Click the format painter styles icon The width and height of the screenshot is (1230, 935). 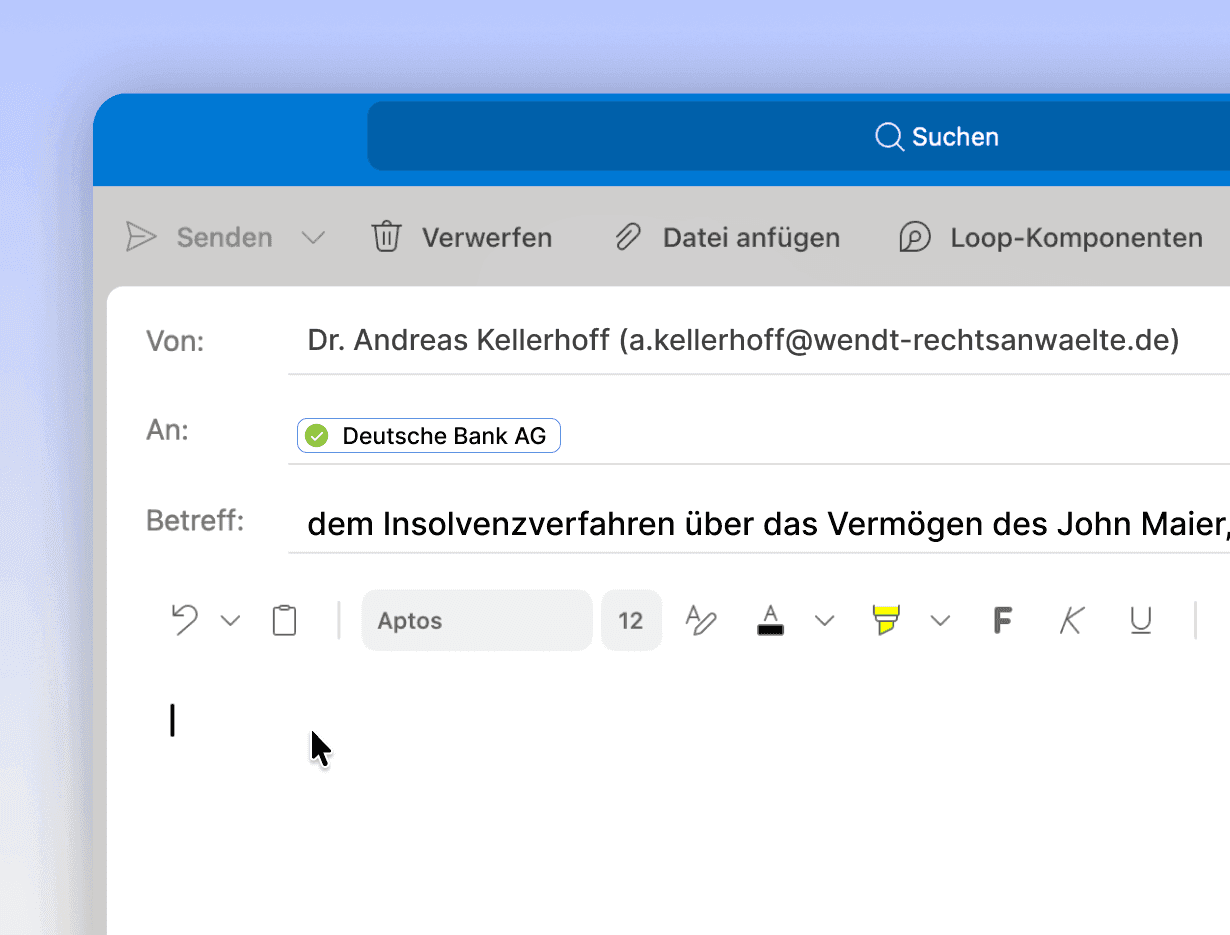tap(701, 620)
